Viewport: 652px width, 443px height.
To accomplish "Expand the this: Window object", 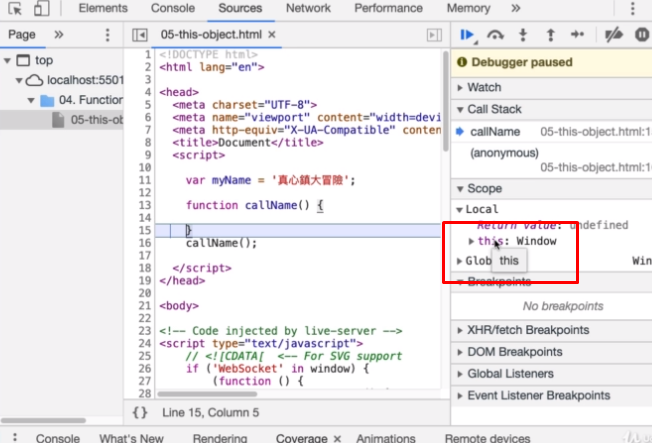I will [471, 241].
